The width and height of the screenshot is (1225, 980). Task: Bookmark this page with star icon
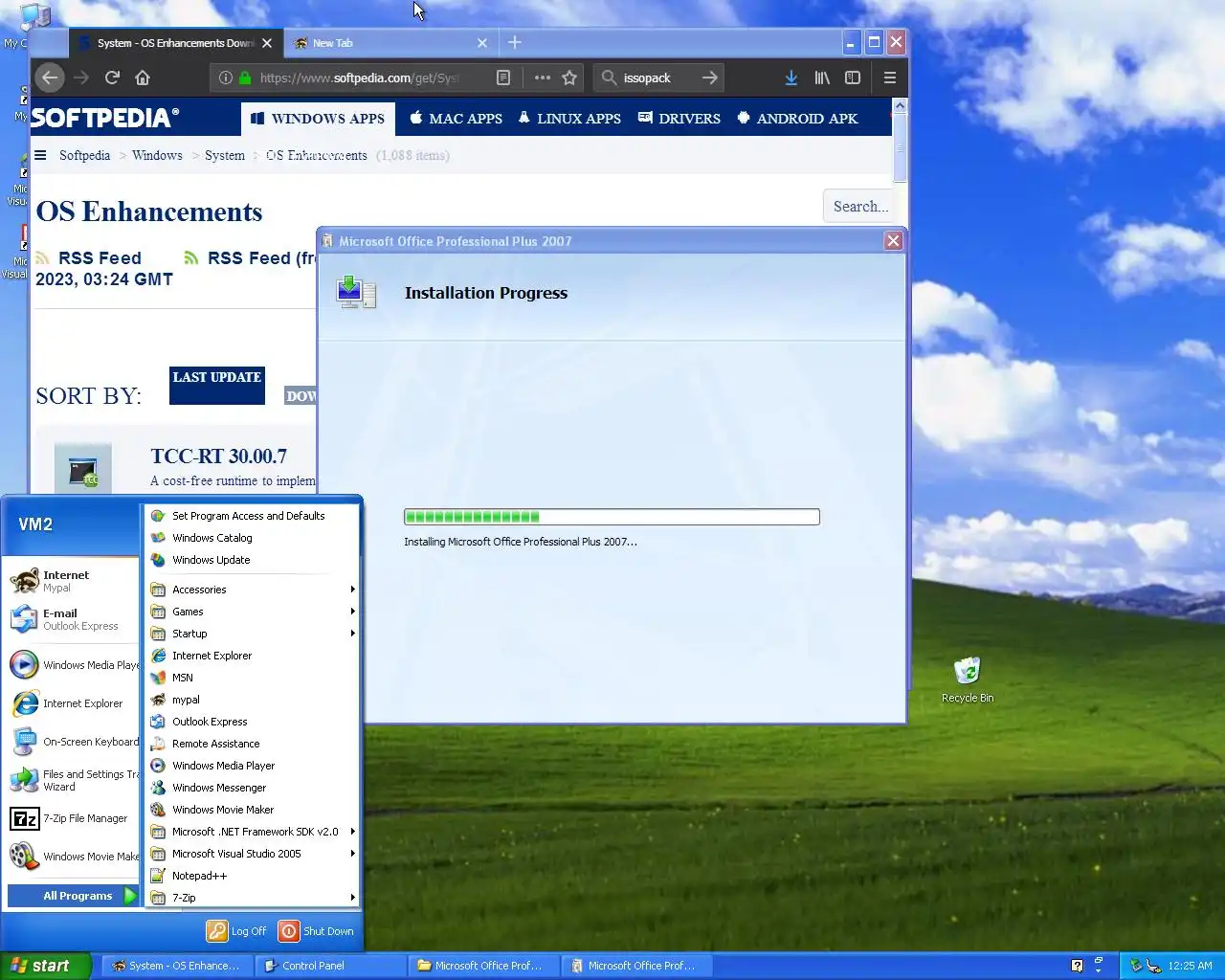(x=569, y=78)
